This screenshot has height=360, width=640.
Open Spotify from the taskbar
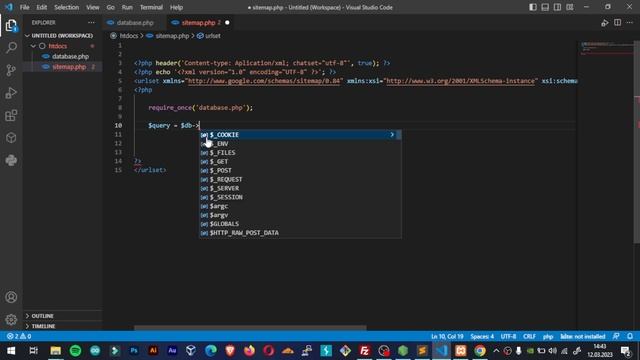coord(75,351)
